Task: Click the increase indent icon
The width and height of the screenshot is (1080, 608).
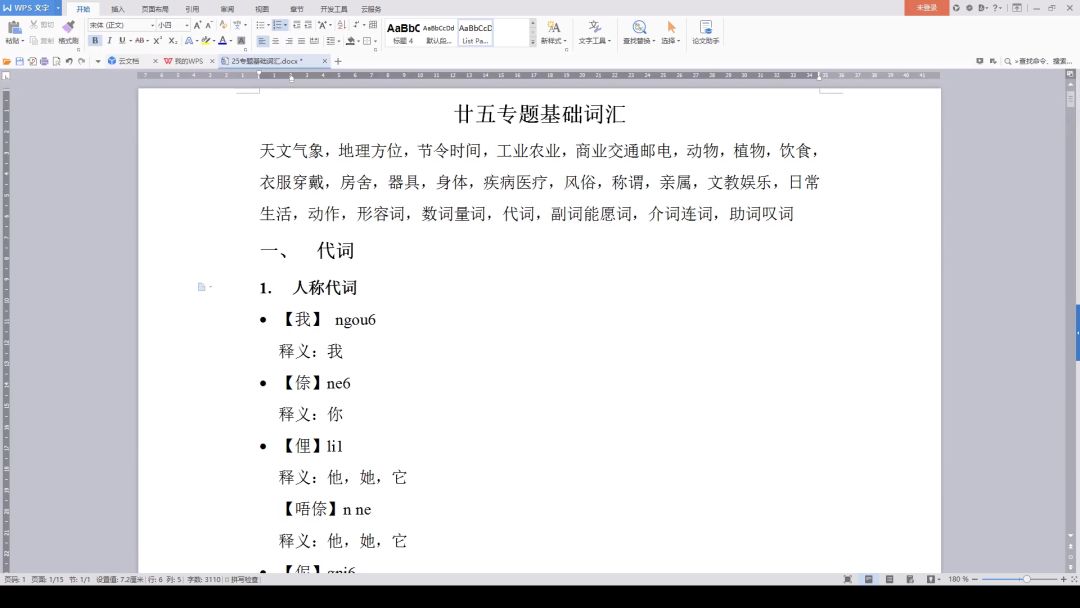Action: [x=309, y=25]
